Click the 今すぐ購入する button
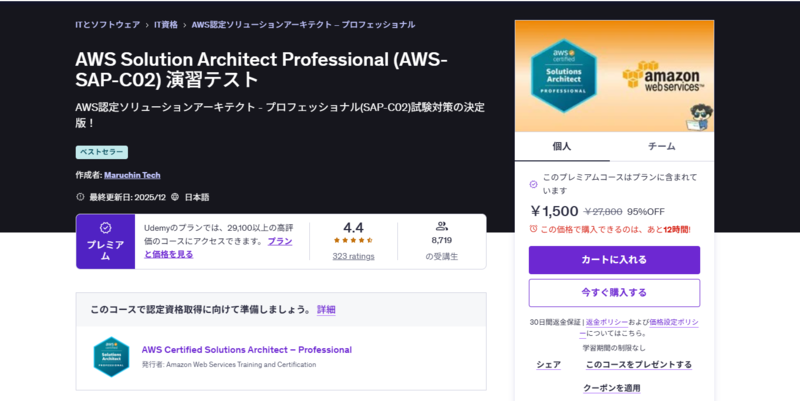This screenshot has height=401, width=800. (614, 293)
